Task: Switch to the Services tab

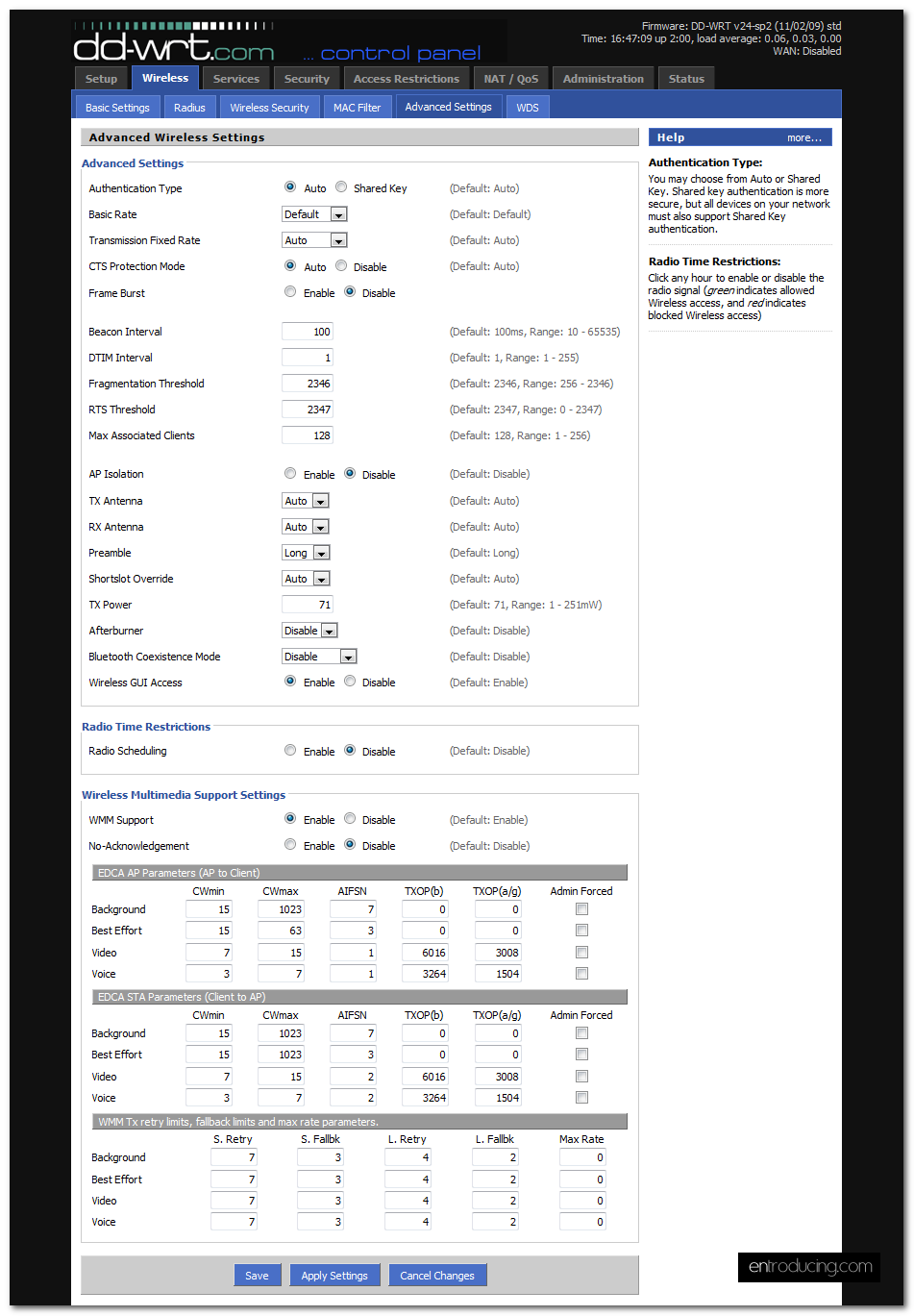Action: coord(236,79)
